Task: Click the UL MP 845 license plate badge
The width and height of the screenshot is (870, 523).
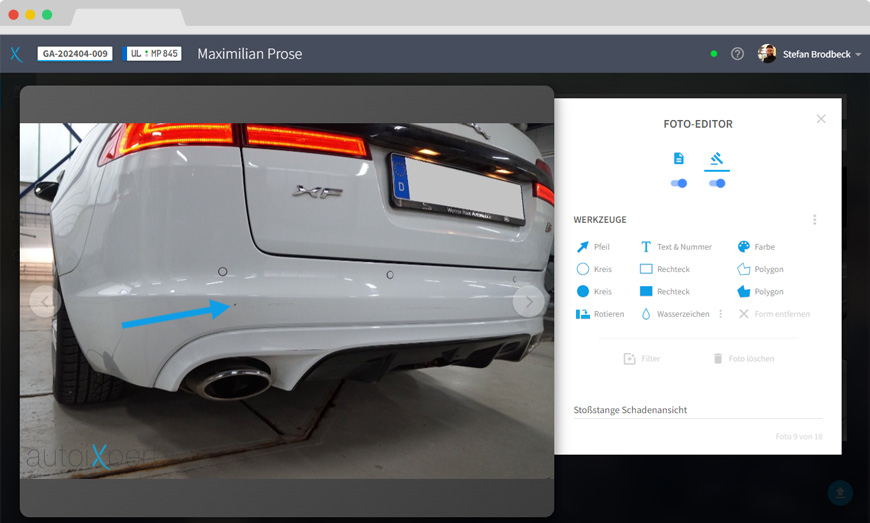Action: click(154, 54)
